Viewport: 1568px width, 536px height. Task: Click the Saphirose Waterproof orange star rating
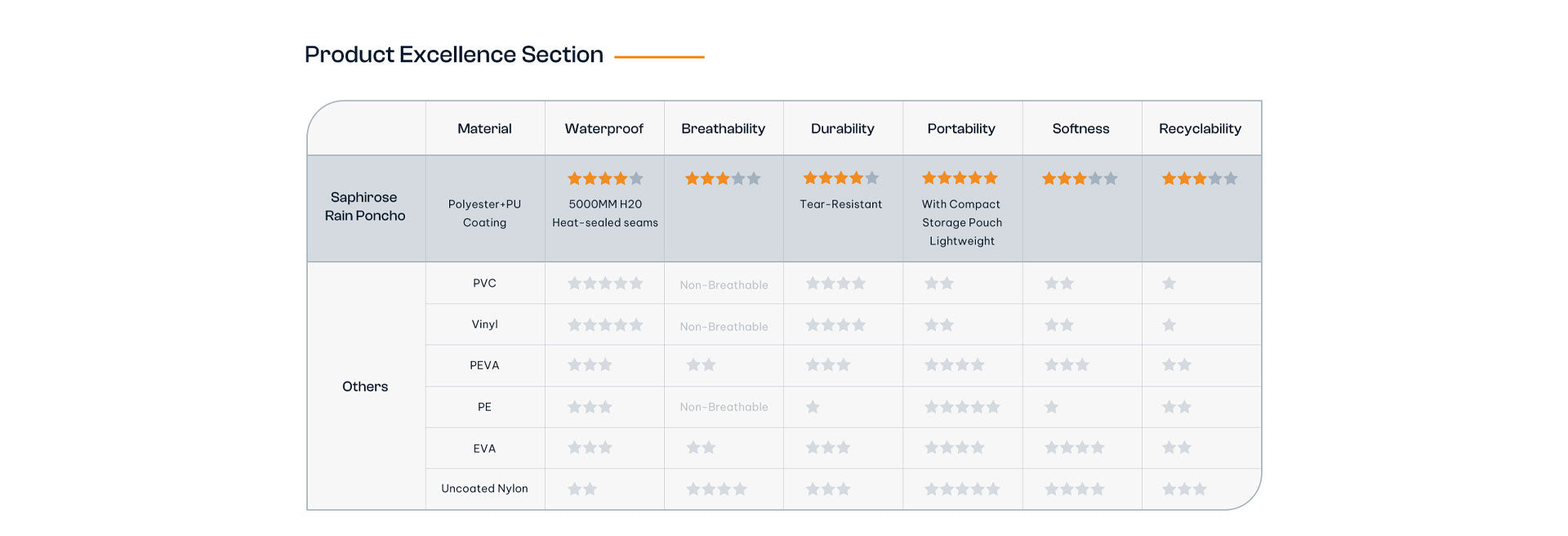605,178
